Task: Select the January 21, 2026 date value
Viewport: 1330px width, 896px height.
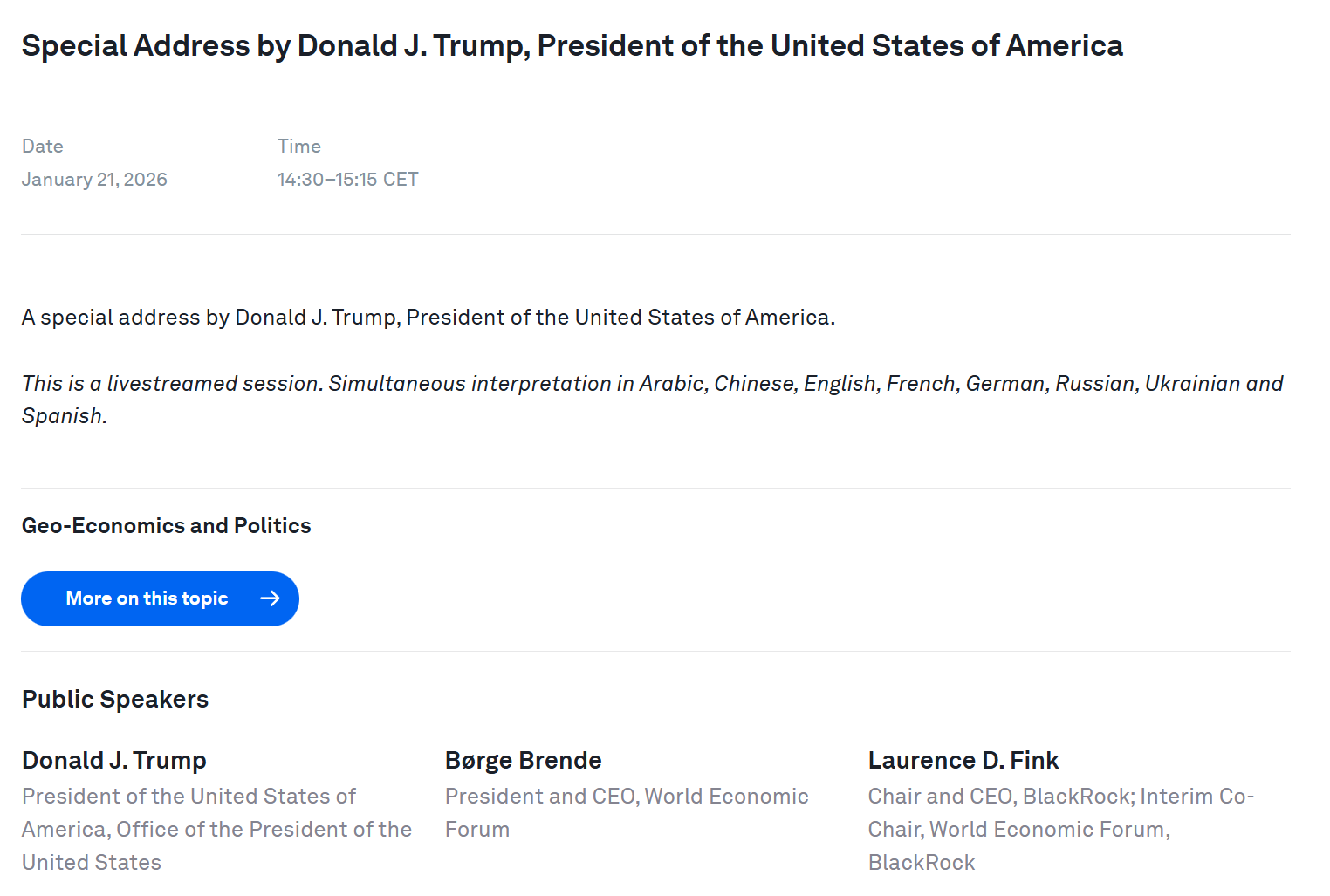Action: point(94,180)
